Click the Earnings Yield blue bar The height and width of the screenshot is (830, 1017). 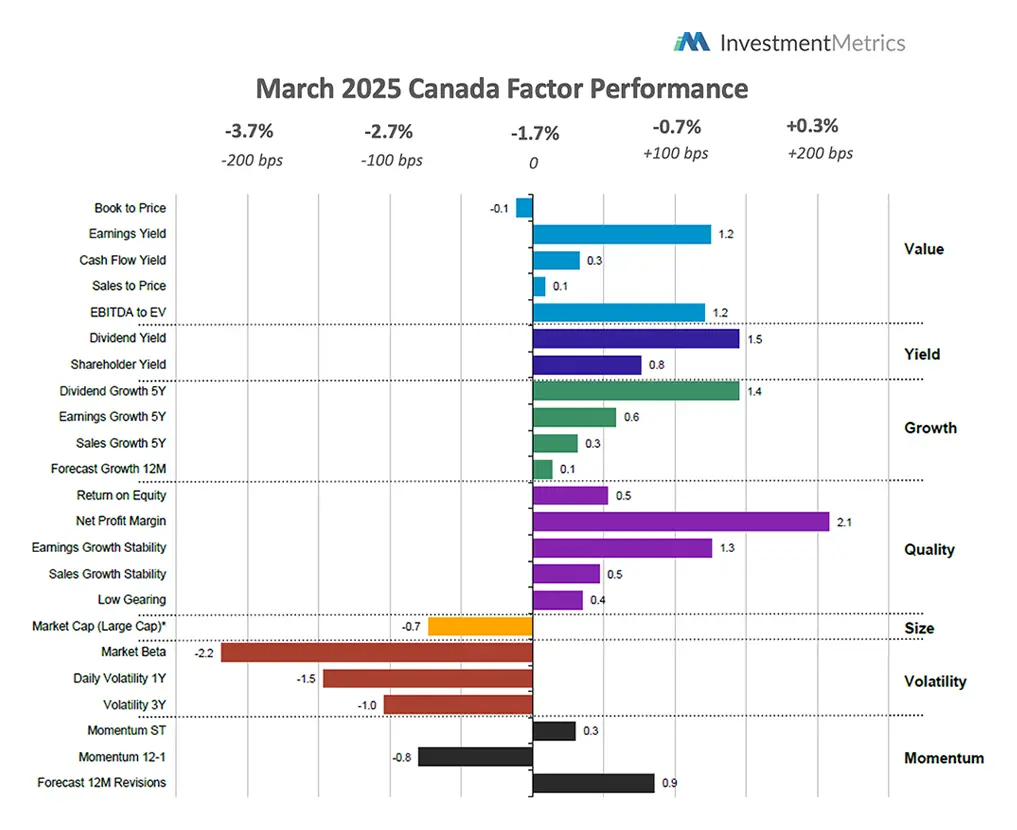click(x=621, y=234)
